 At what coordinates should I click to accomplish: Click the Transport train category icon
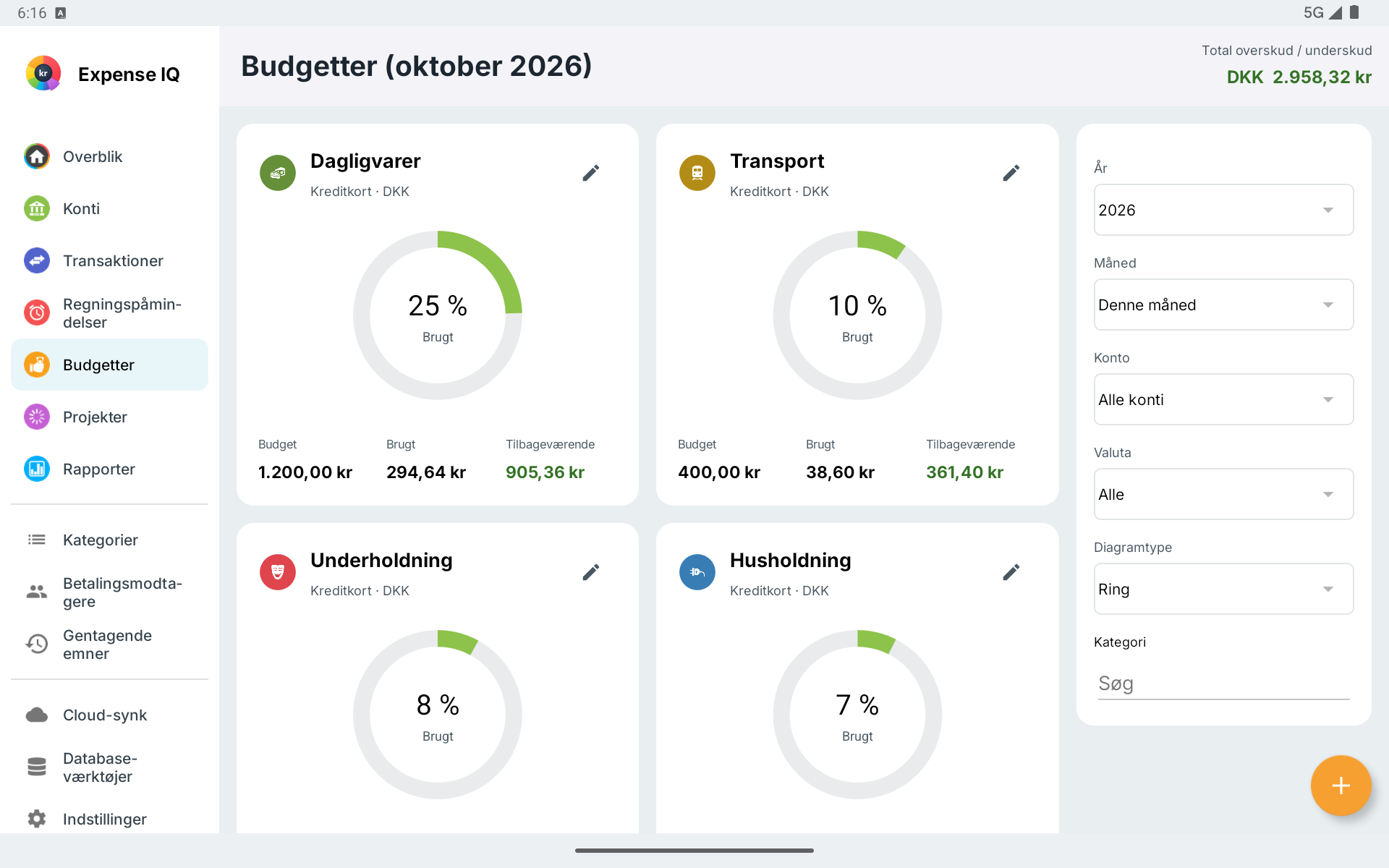pyautogui.click(x=697, y=173)
